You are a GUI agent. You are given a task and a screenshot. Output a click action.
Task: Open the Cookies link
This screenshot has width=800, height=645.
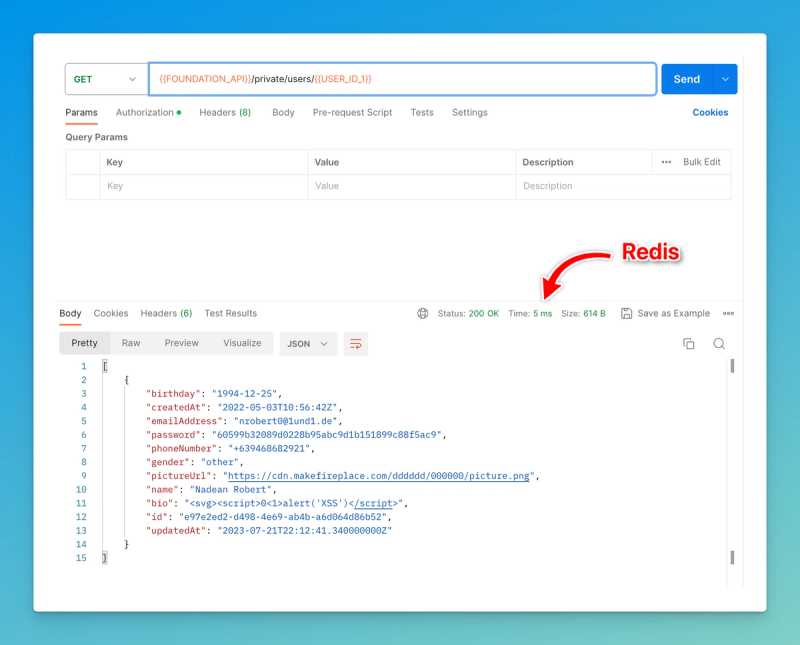pyautogui.click(x=710, y=112)
